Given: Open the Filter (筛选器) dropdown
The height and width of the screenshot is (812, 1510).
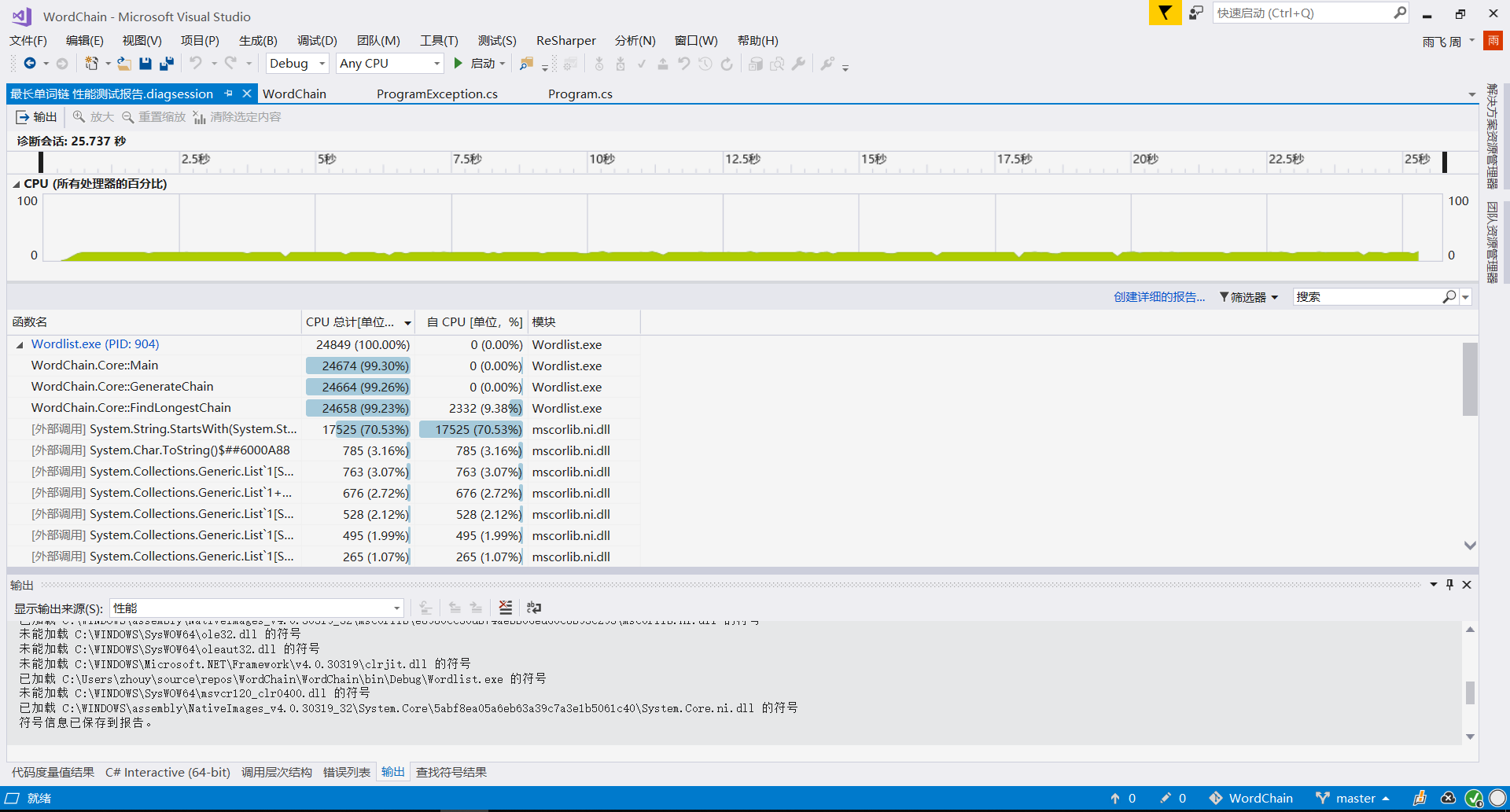Looking at the screenshot, I should (x=1249, y=297).
